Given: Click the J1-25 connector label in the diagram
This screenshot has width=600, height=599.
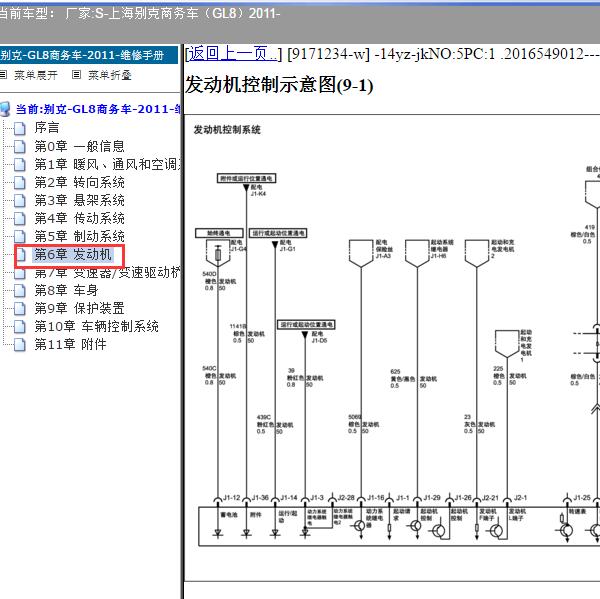Looking at the screenshot, I should (582, 498).
